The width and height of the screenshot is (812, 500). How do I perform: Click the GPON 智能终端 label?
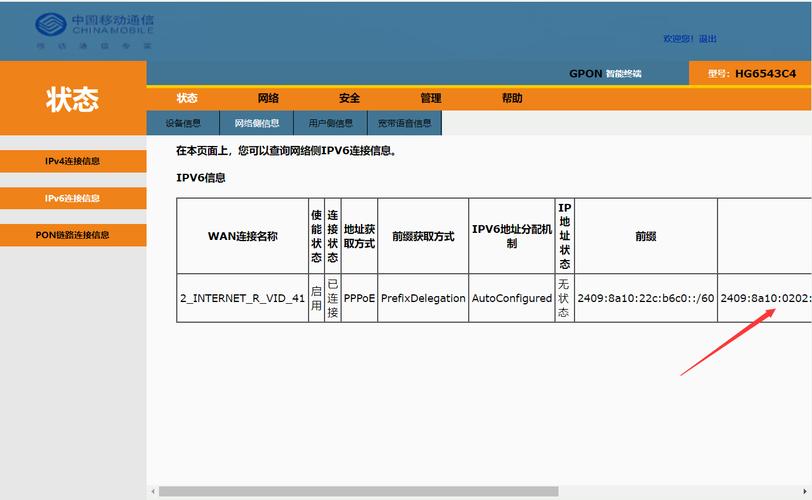tap(605, 73)
